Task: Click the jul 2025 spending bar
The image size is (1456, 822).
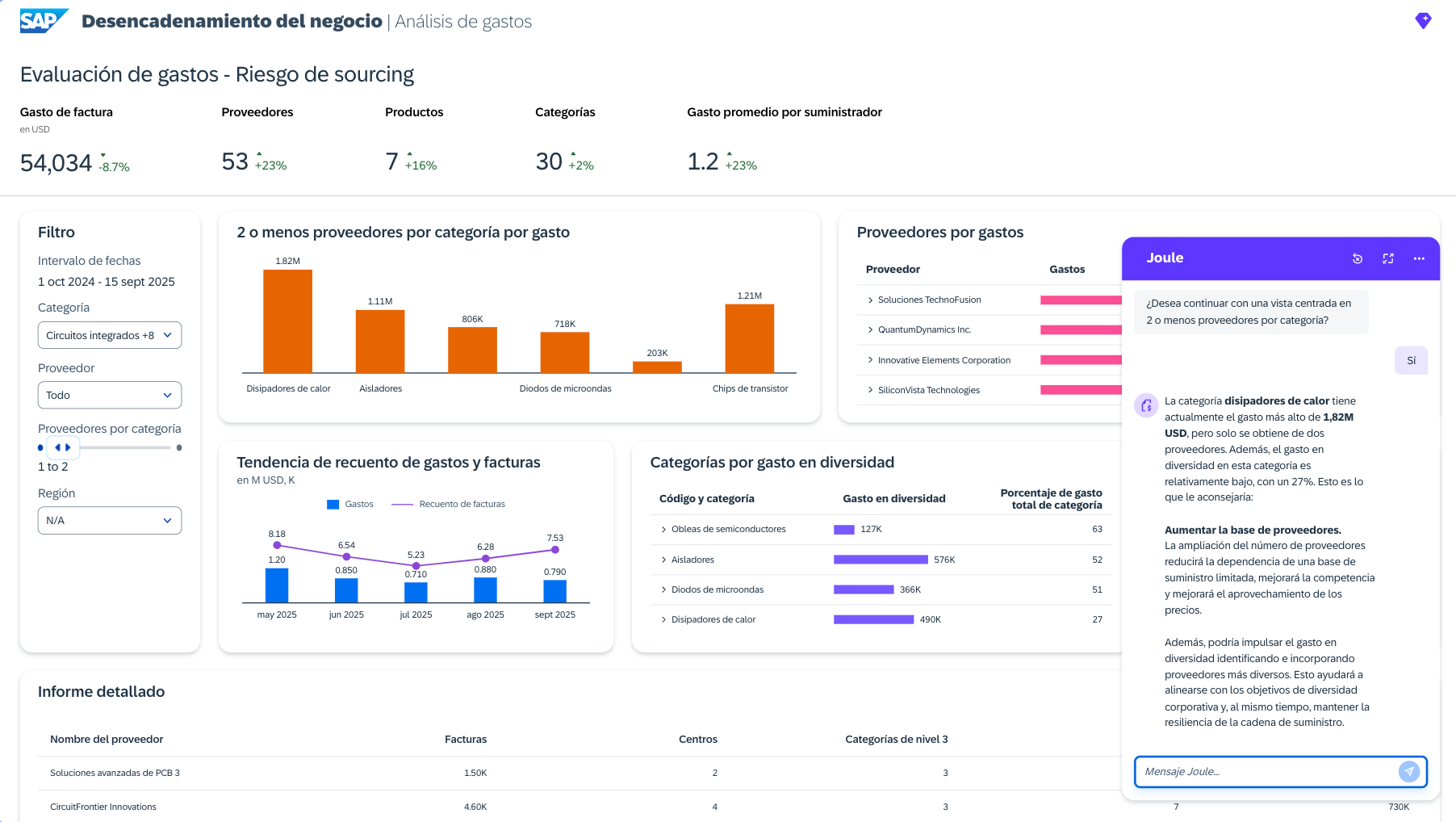Action: (416, 593)
